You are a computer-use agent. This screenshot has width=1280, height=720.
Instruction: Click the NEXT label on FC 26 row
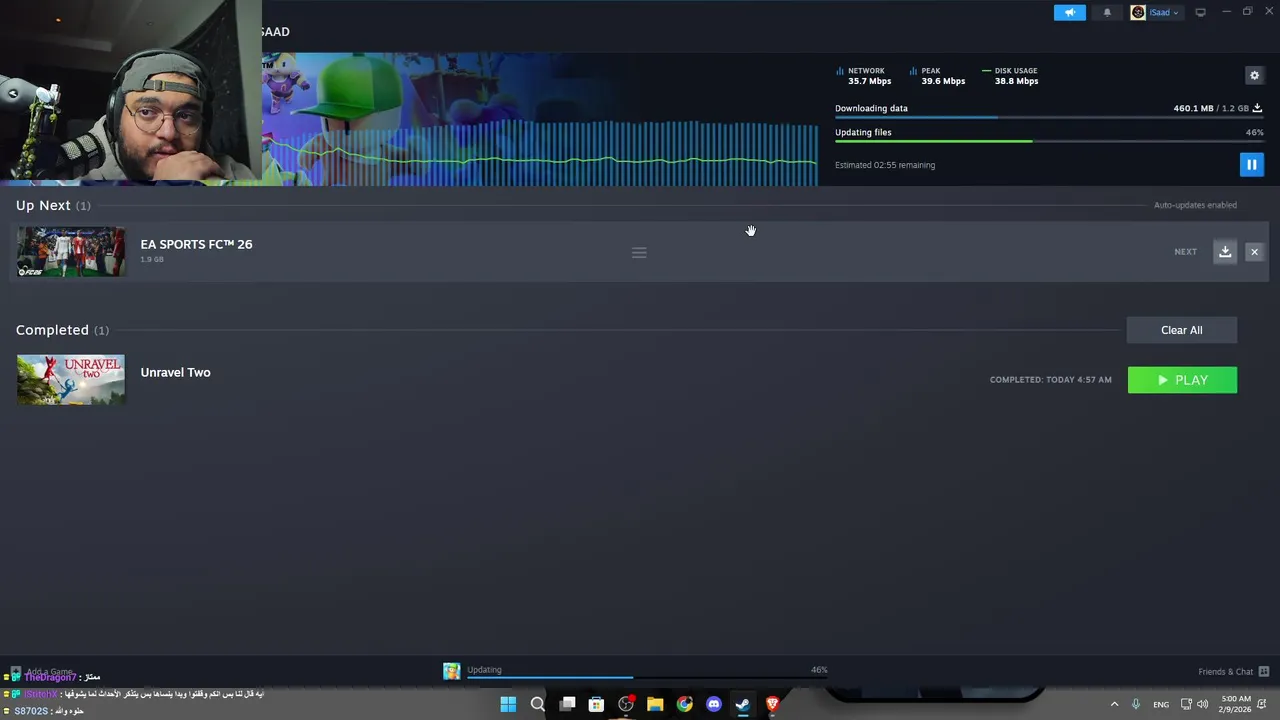1185,252
